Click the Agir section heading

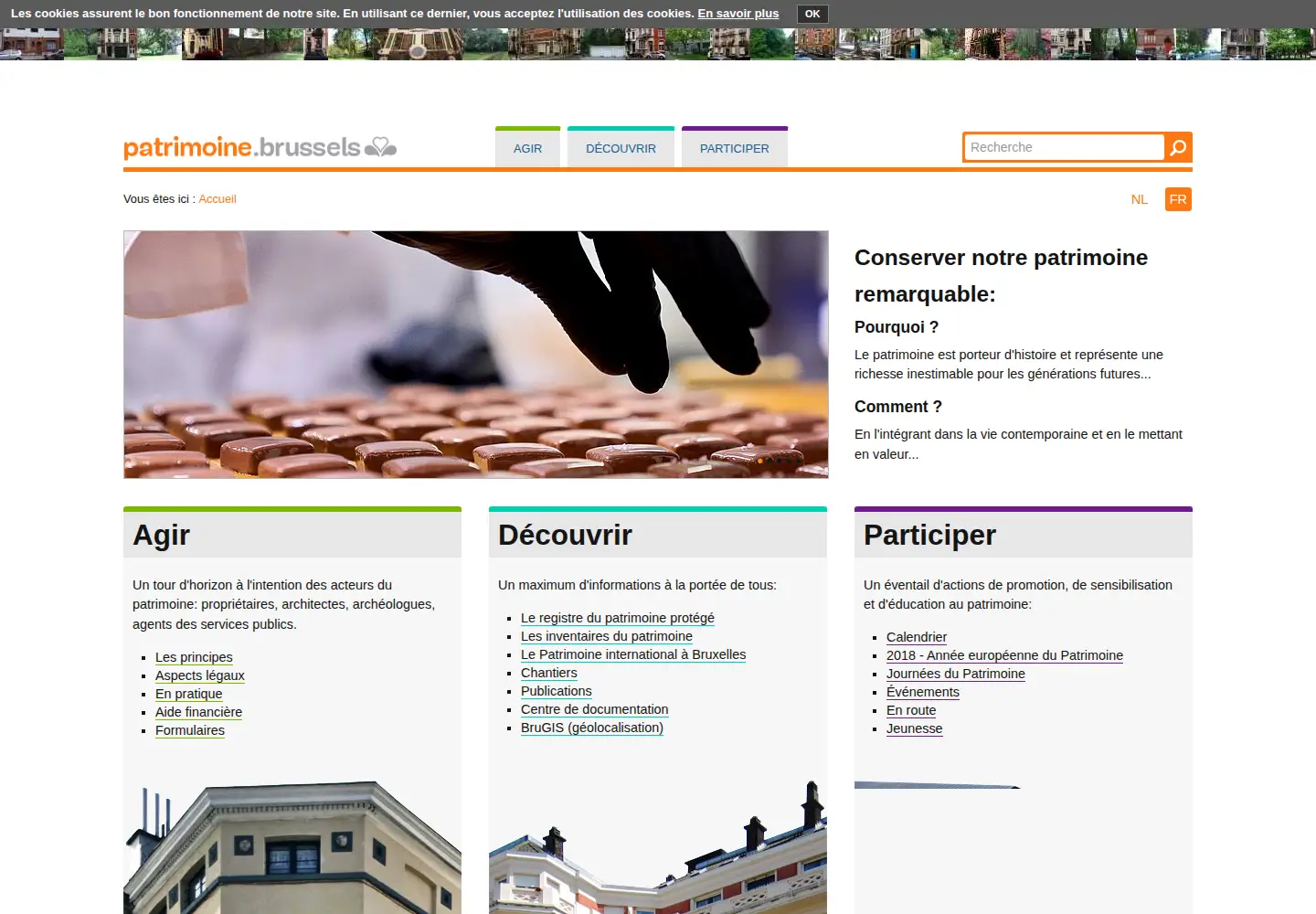point(162,535)
